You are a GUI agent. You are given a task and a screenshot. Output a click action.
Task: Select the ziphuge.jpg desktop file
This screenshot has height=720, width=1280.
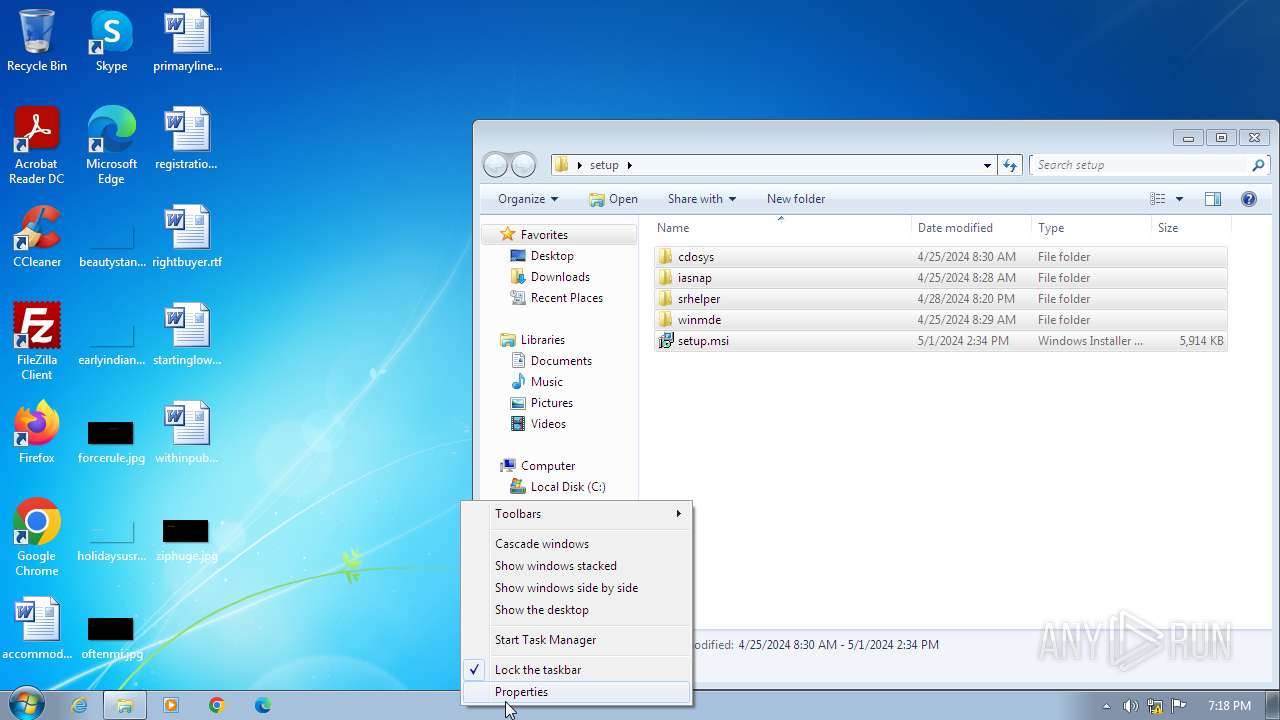click(187, 540)
